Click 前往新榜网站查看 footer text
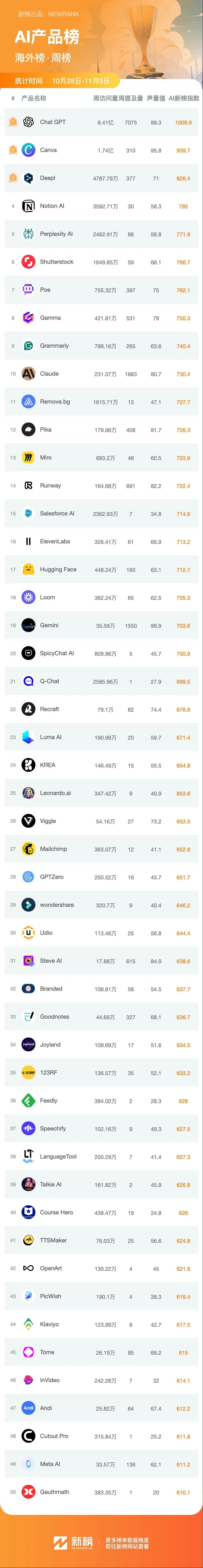Viewport: 203px width, 1568px height. 127,1545
